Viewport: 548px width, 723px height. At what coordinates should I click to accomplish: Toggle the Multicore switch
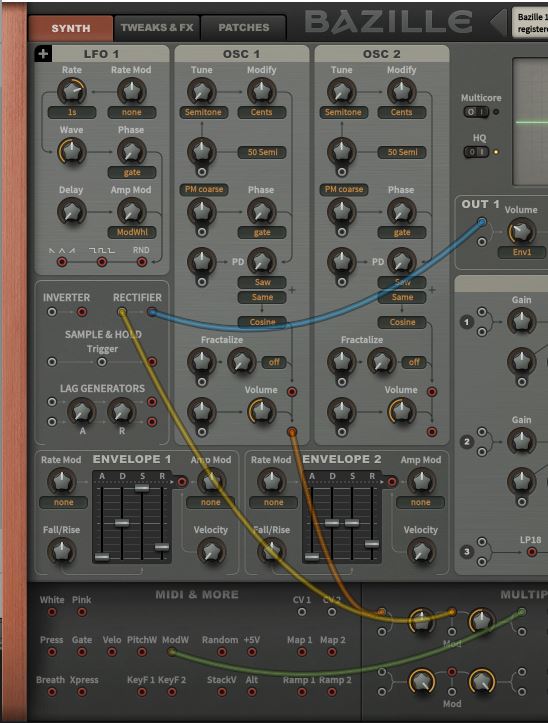(x=476, y=112)
